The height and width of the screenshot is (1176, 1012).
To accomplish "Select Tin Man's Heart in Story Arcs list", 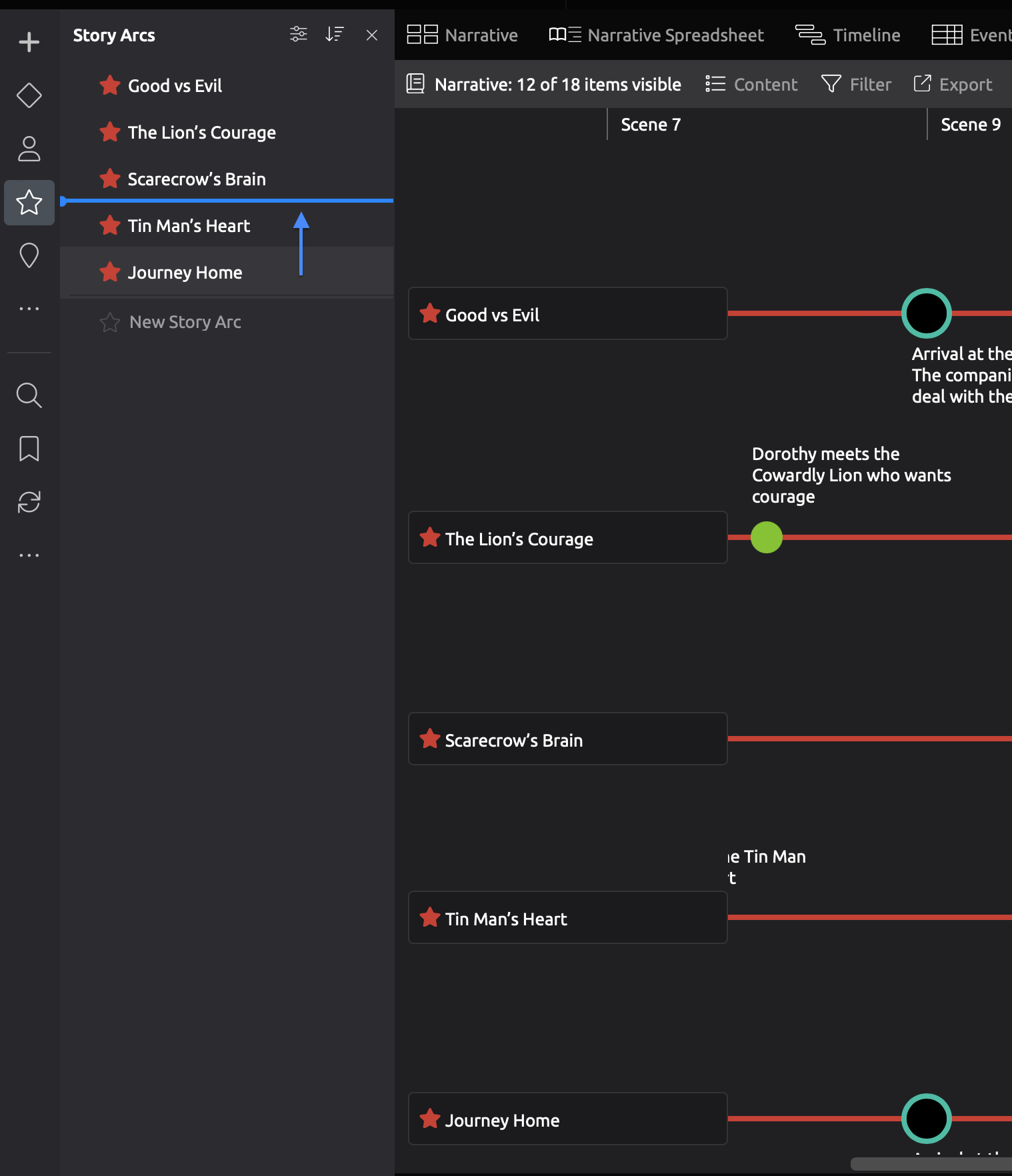I will [189, 226].
